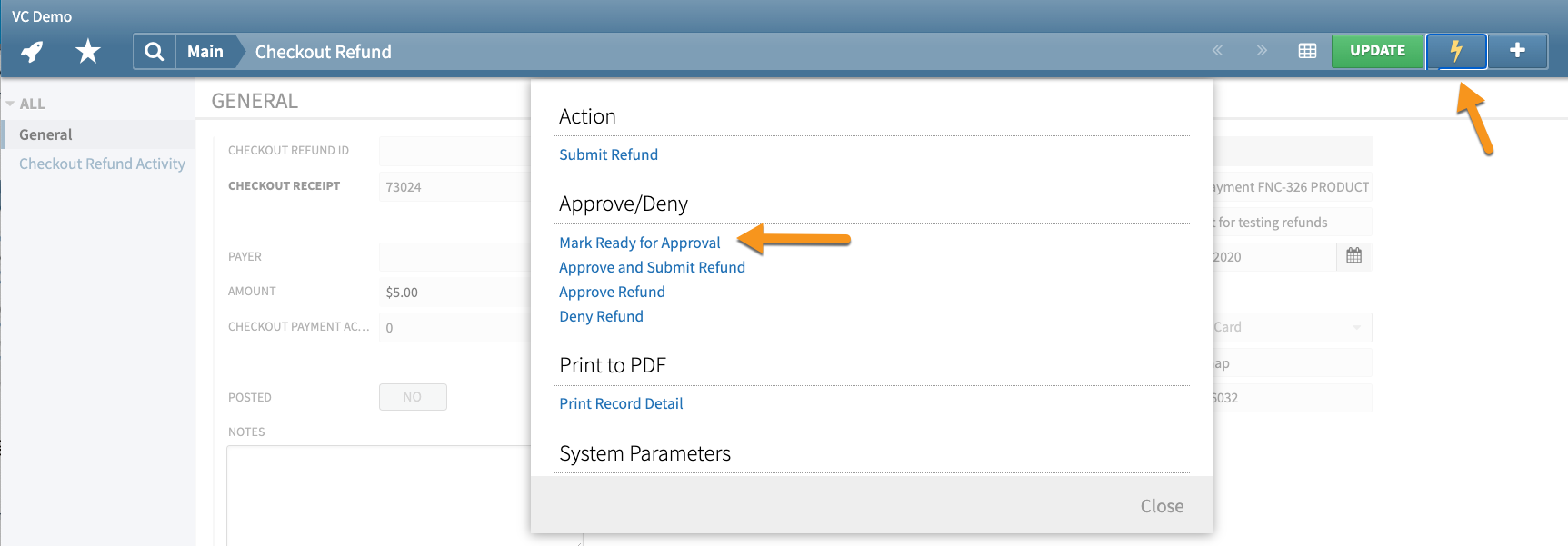The image size is (1568, 546).
Task: Open the lightning bolt actions menu
Action: click(1456, 51)
